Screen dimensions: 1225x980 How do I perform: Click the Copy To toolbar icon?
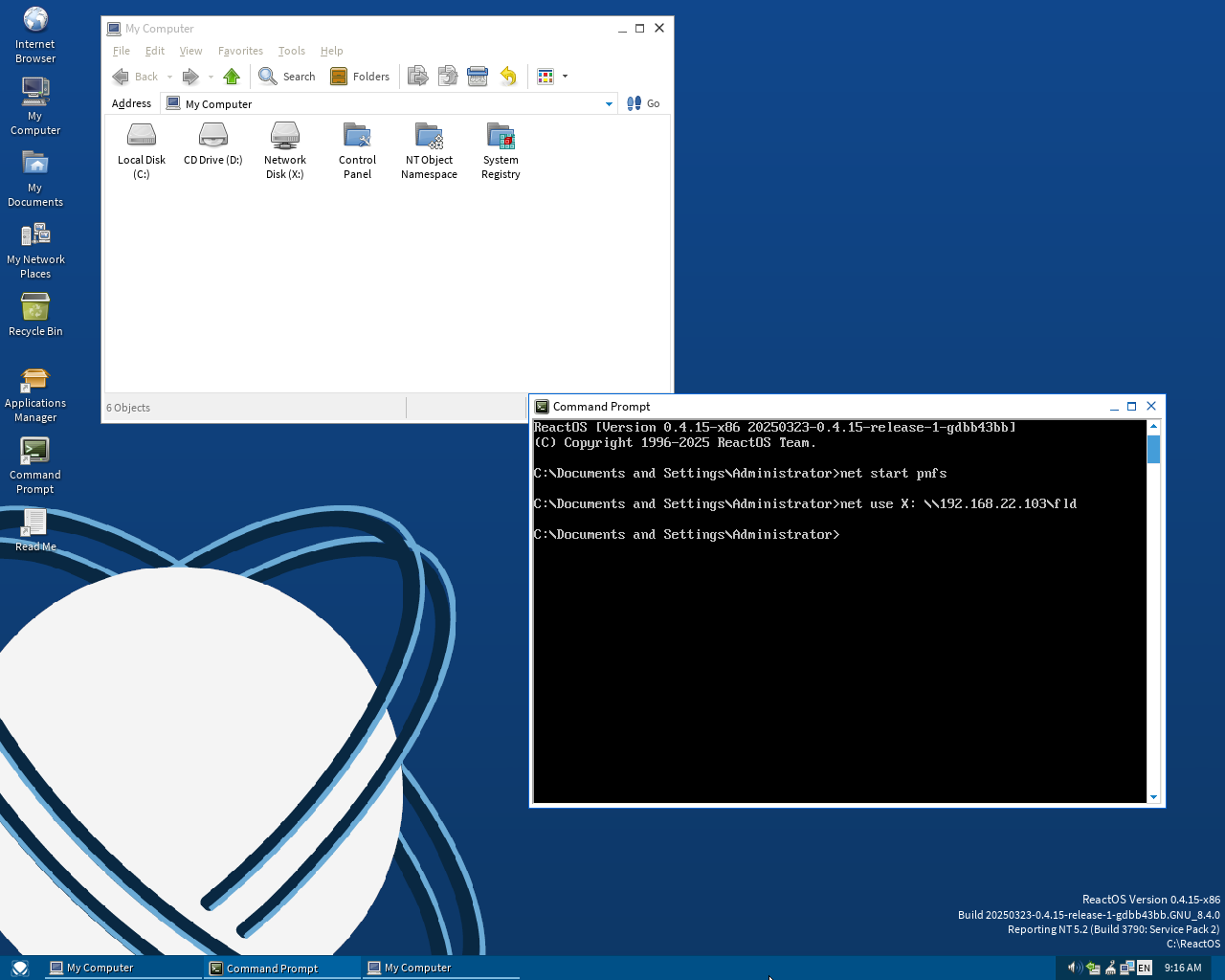448,77
